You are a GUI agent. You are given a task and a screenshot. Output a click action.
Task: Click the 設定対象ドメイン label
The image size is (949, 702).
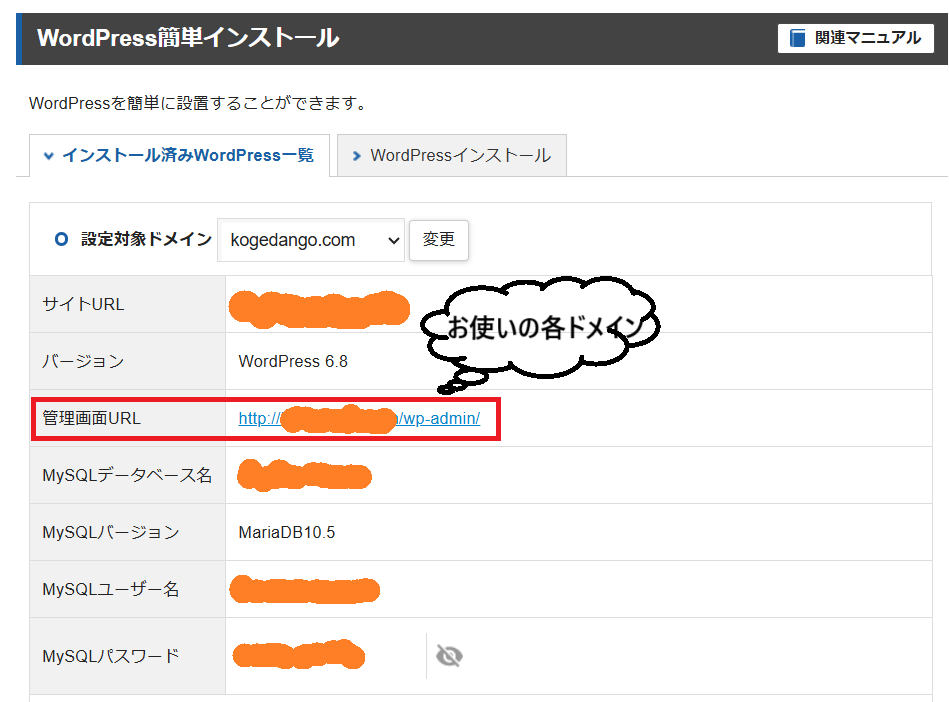click(x=146, y=240)
